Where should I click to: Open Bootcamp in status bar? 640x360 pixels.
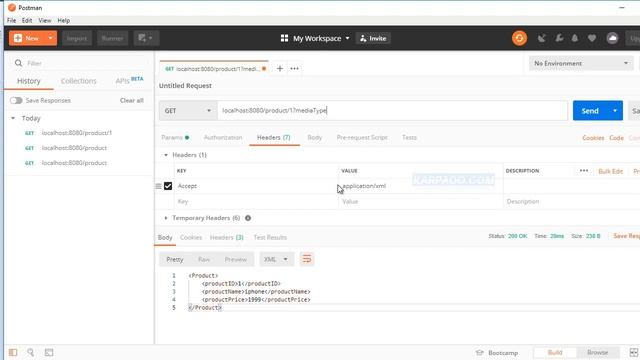(497, 353)
